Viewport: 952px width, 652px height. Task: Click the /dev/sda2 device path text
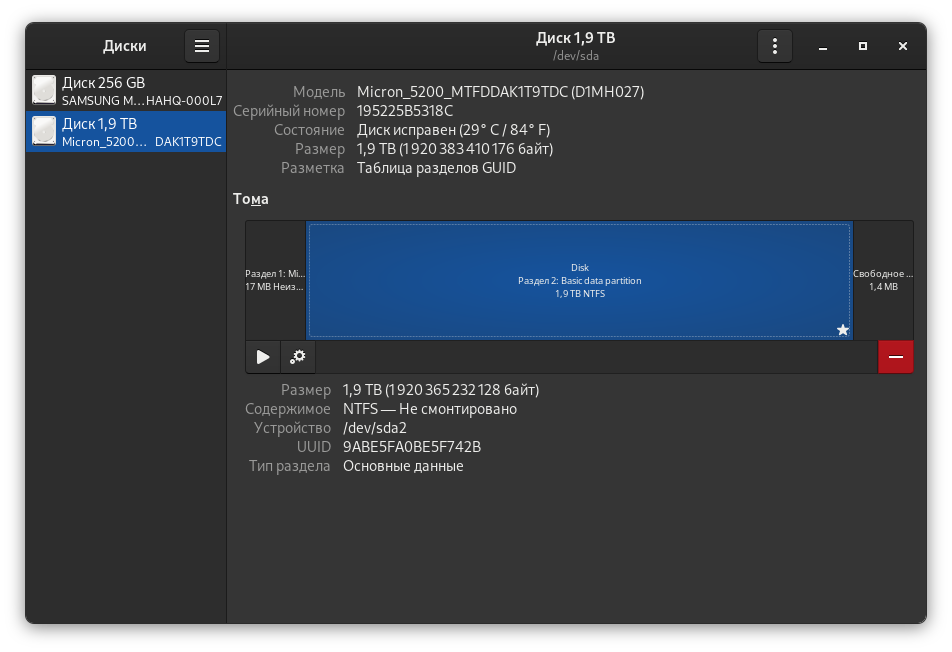point(375,428)
